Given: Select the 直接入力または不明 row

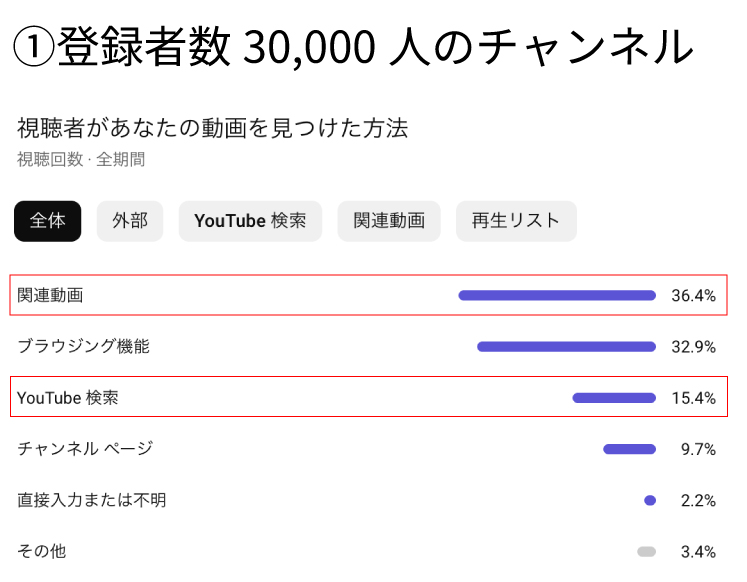Looking at the screenshot, I should point(368,500).
